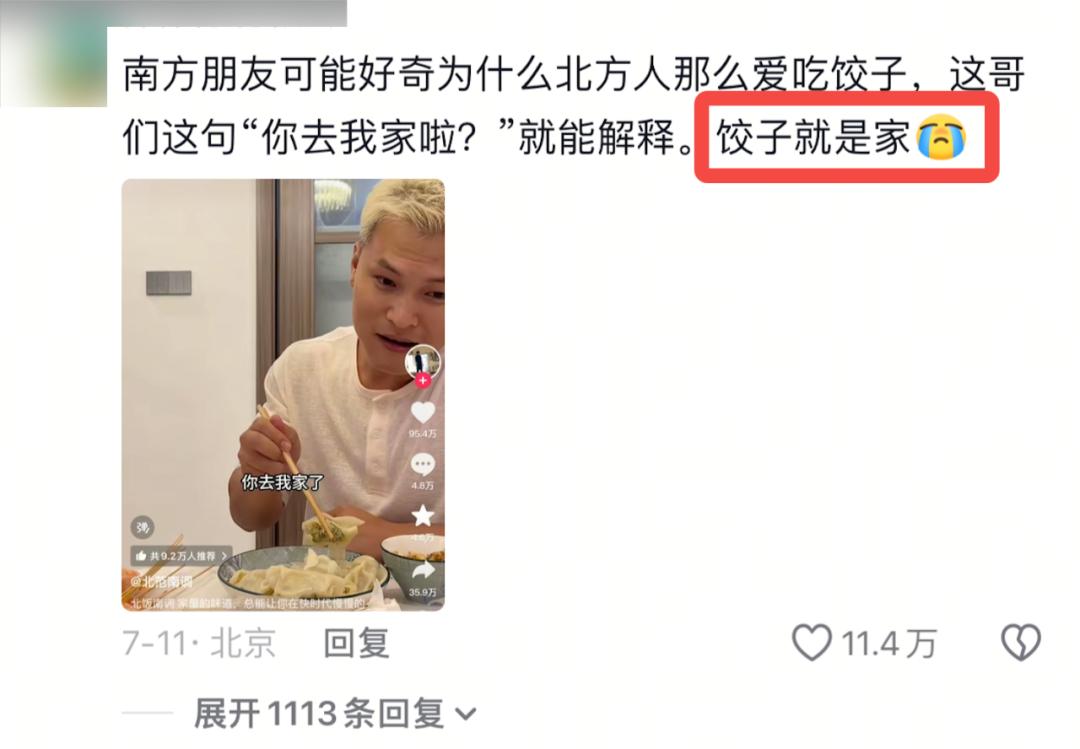This screenshot has width=1080, height=749.
Task: Tap the broken-heart dislike icon
Action: tap(1020, 642)
